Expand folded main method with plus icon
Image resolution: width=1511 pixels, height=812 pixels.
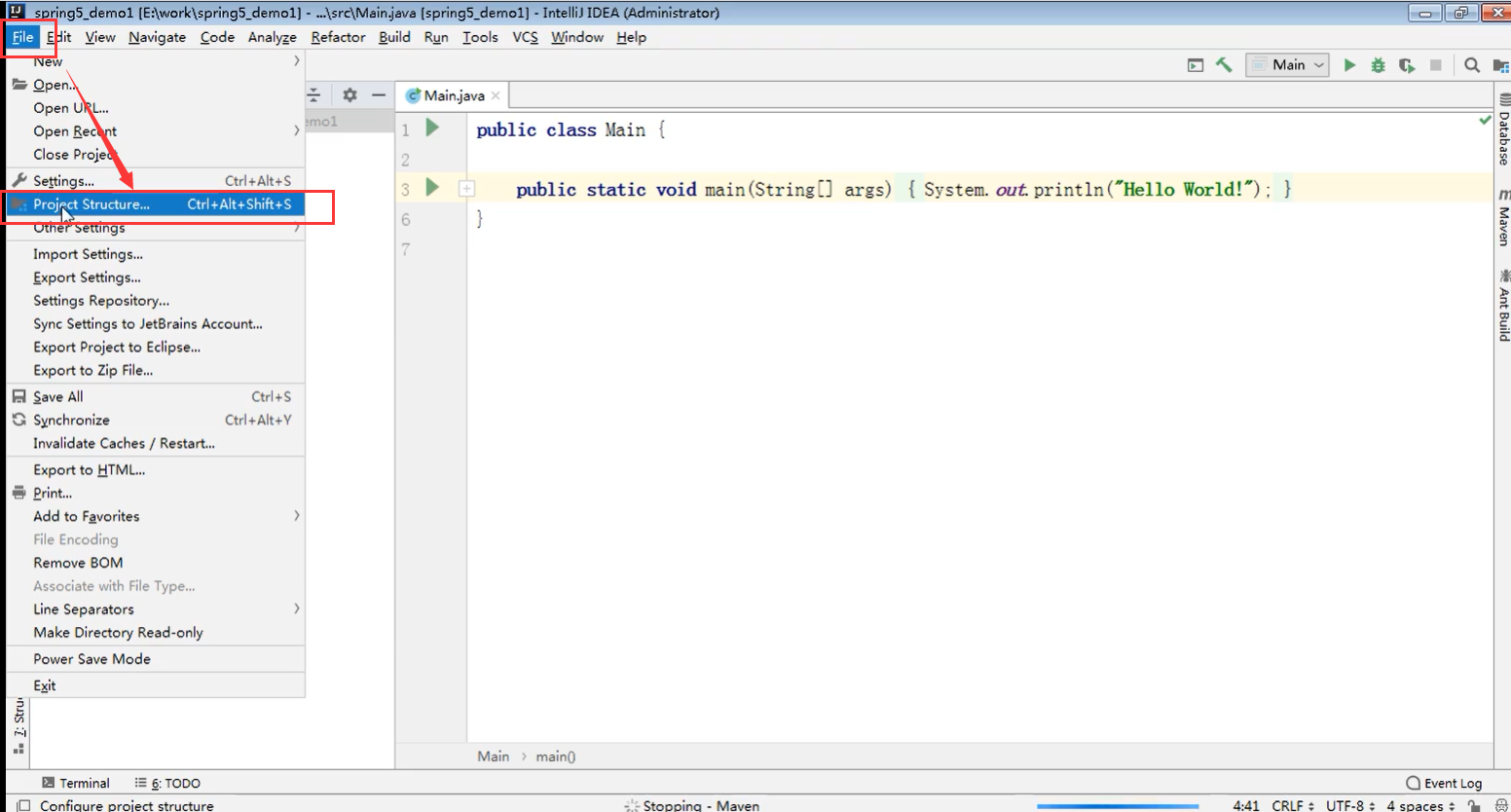(x=466, y=189)
